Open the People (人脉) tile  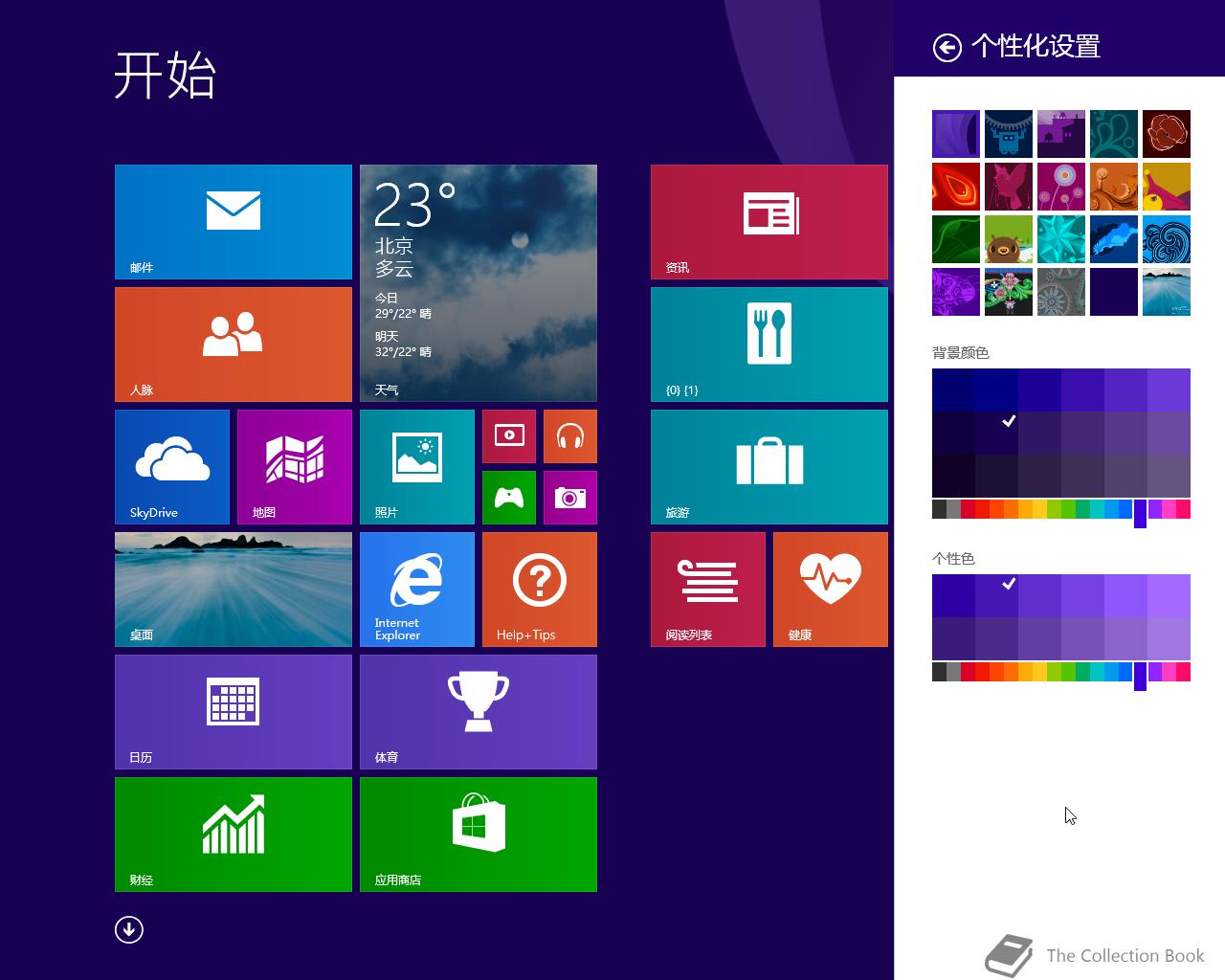click(234, 345)
